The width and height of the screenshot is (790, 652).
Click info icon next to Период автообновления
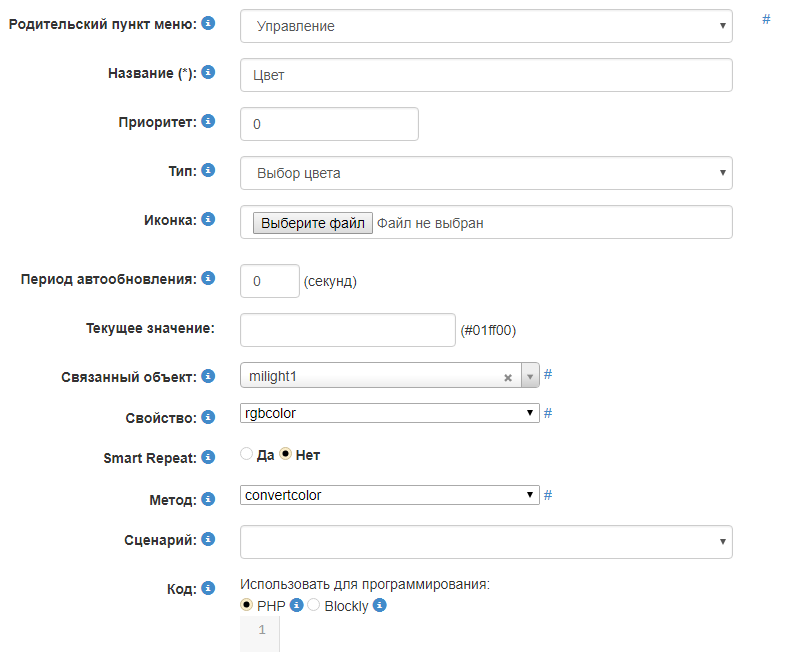click(208, 278)
